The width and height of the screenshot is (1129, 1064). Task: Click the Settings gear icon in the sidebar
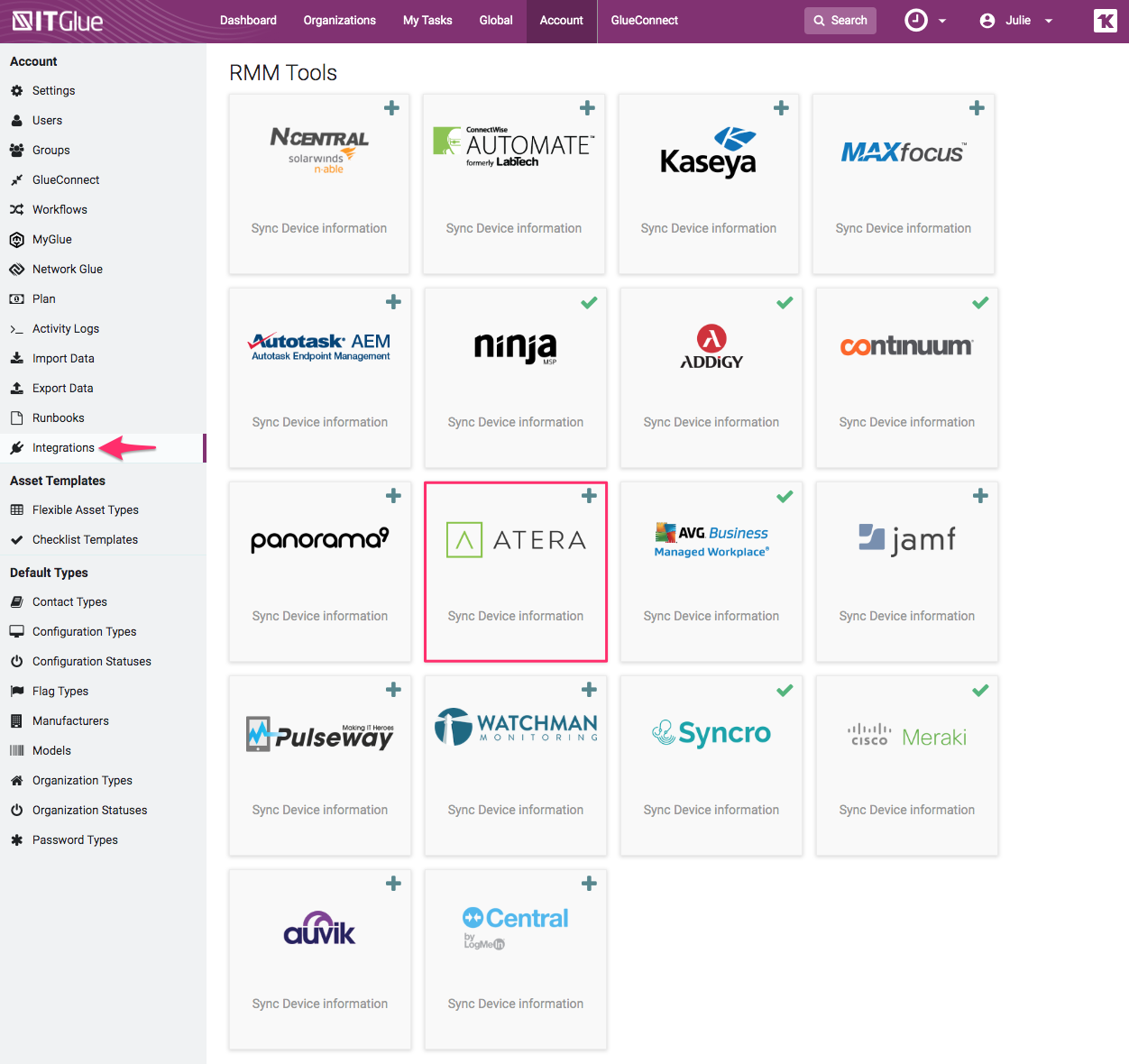(x=16, y=90)
